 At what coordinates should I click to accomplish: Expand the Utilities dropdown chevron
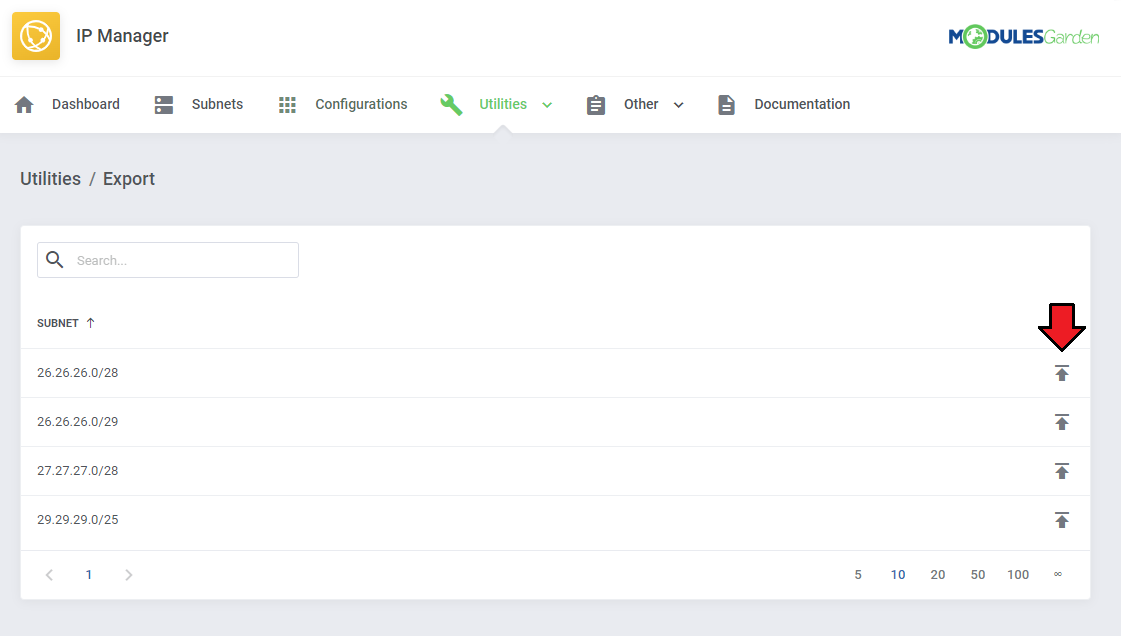(547, 105)
